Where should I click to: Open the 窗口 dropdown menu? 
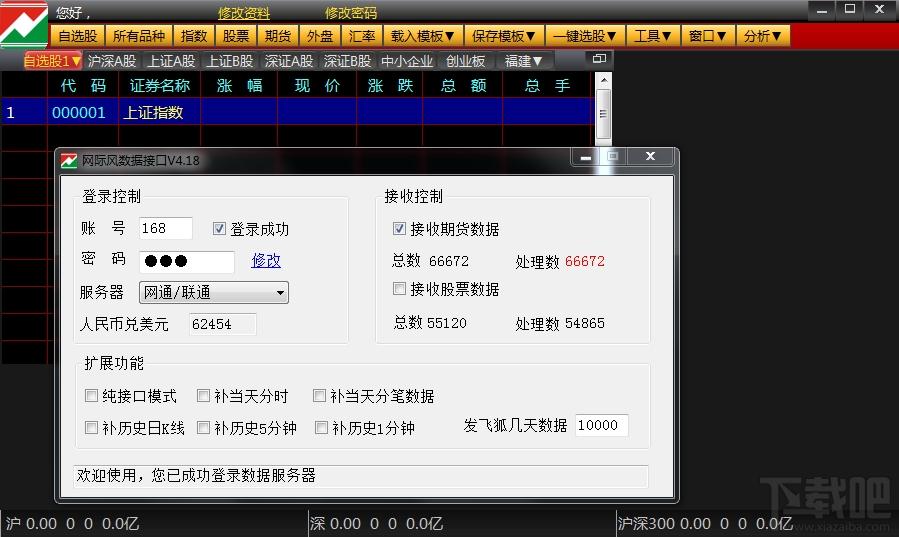tap(708, 36)
